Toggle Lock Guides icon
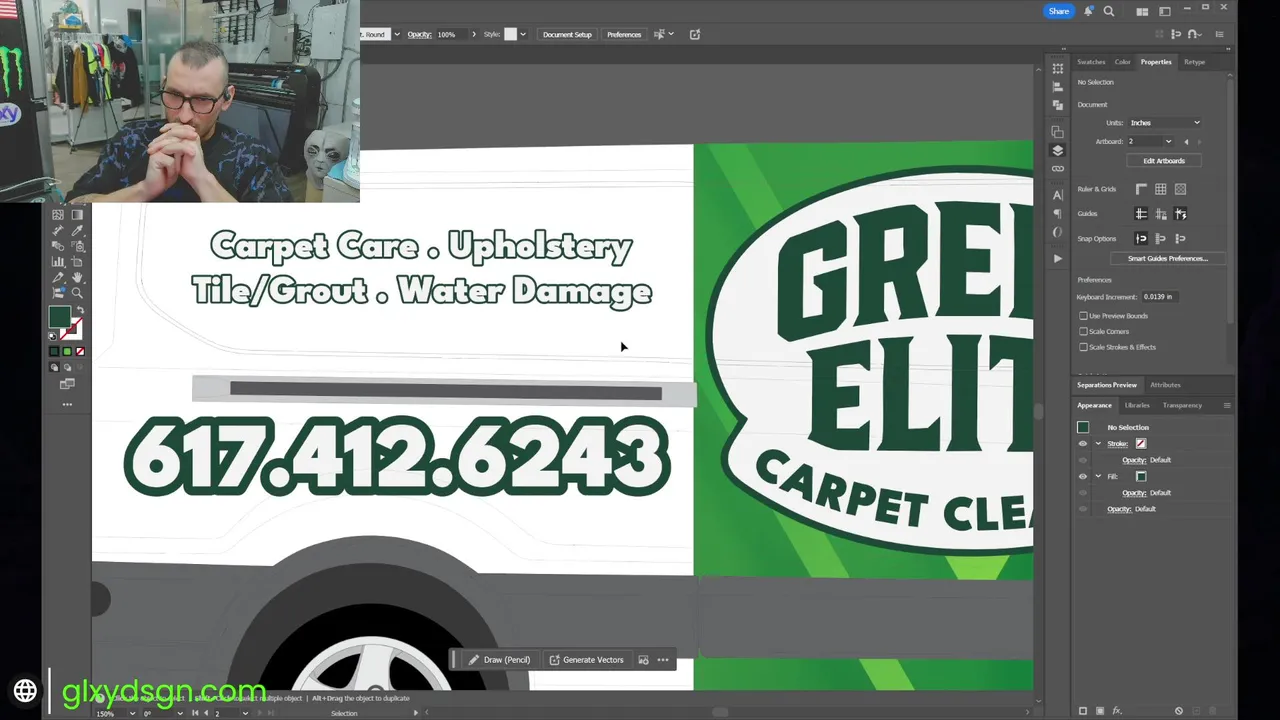This screenshot has height=720, width=1280. pos(1161,214)
